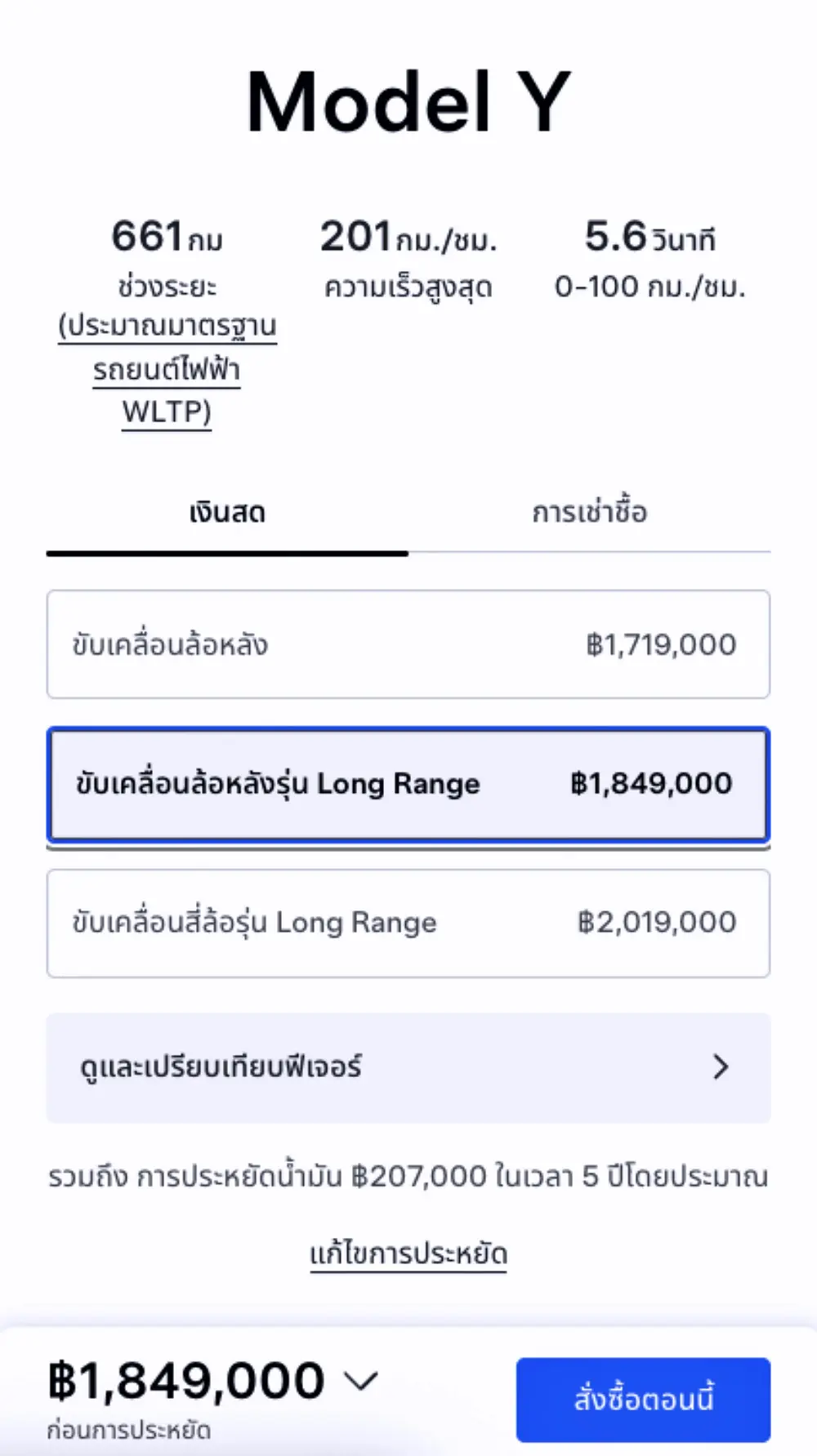Screen dimensions: 817x1456
Task: Open ดูและเปรียบเทียบฟีเจอร์ feature comparison
Action: coord(408,1067)
